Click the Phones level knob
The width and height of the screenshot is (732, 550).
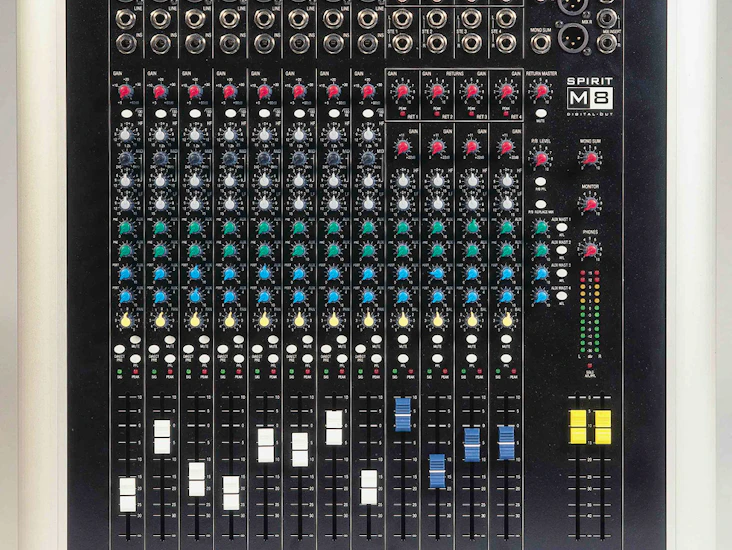(591, 250)
